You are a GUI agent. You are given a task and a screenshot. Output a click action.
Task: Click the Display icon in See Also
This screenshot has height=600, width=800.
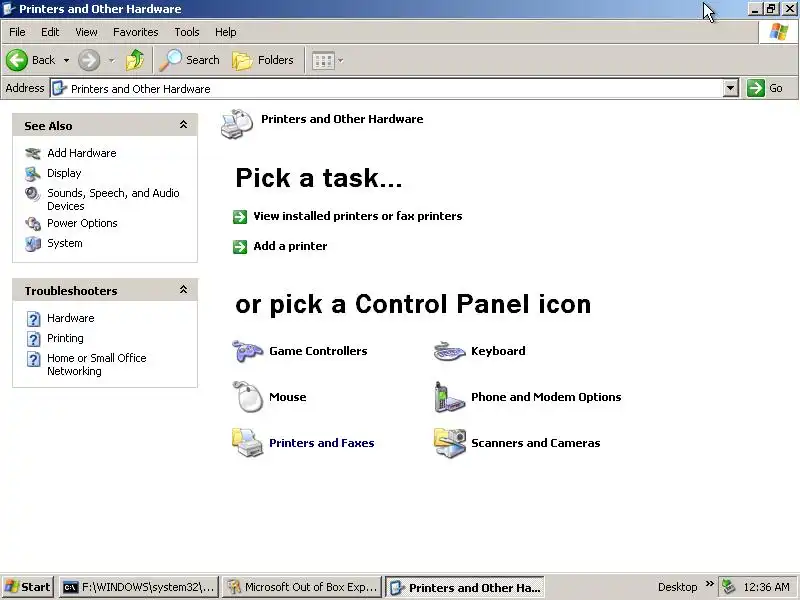pyautogui.click(x=33, y=174)
